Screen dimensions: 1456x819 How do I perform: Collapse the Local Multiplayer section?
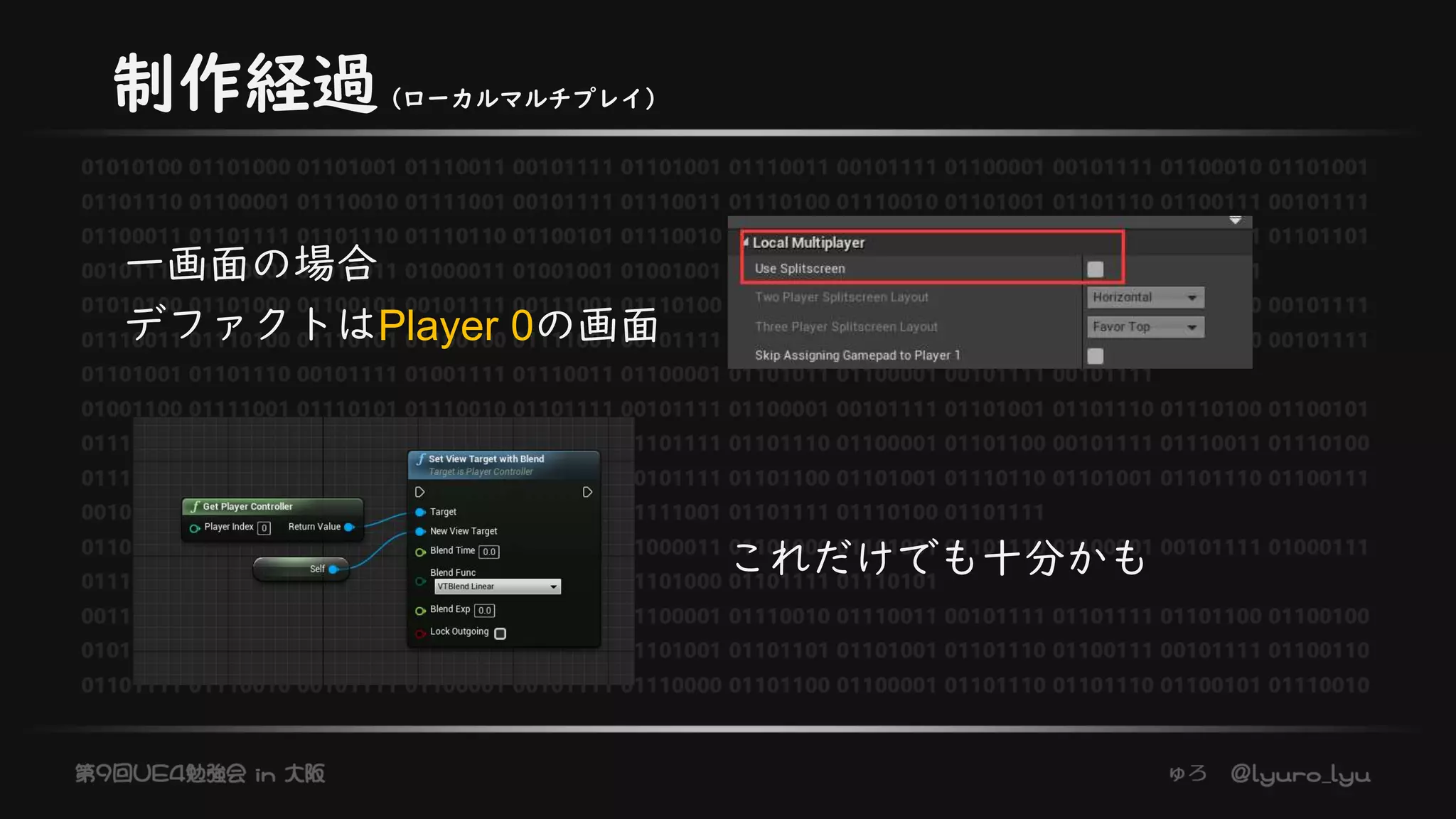745,242
